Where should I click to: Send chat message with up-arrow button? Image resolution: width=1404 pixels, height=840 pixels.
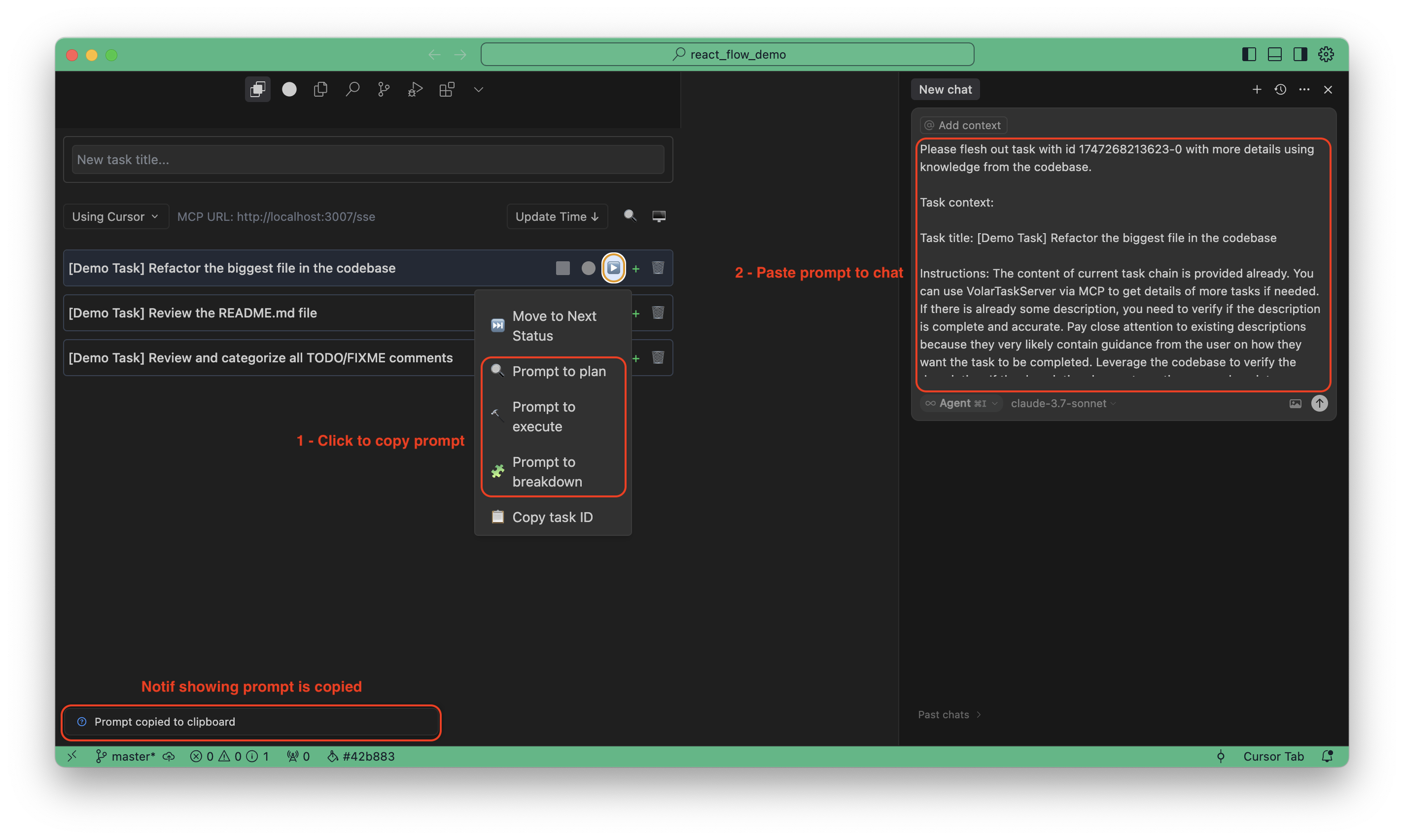[x=1319, y=403]
